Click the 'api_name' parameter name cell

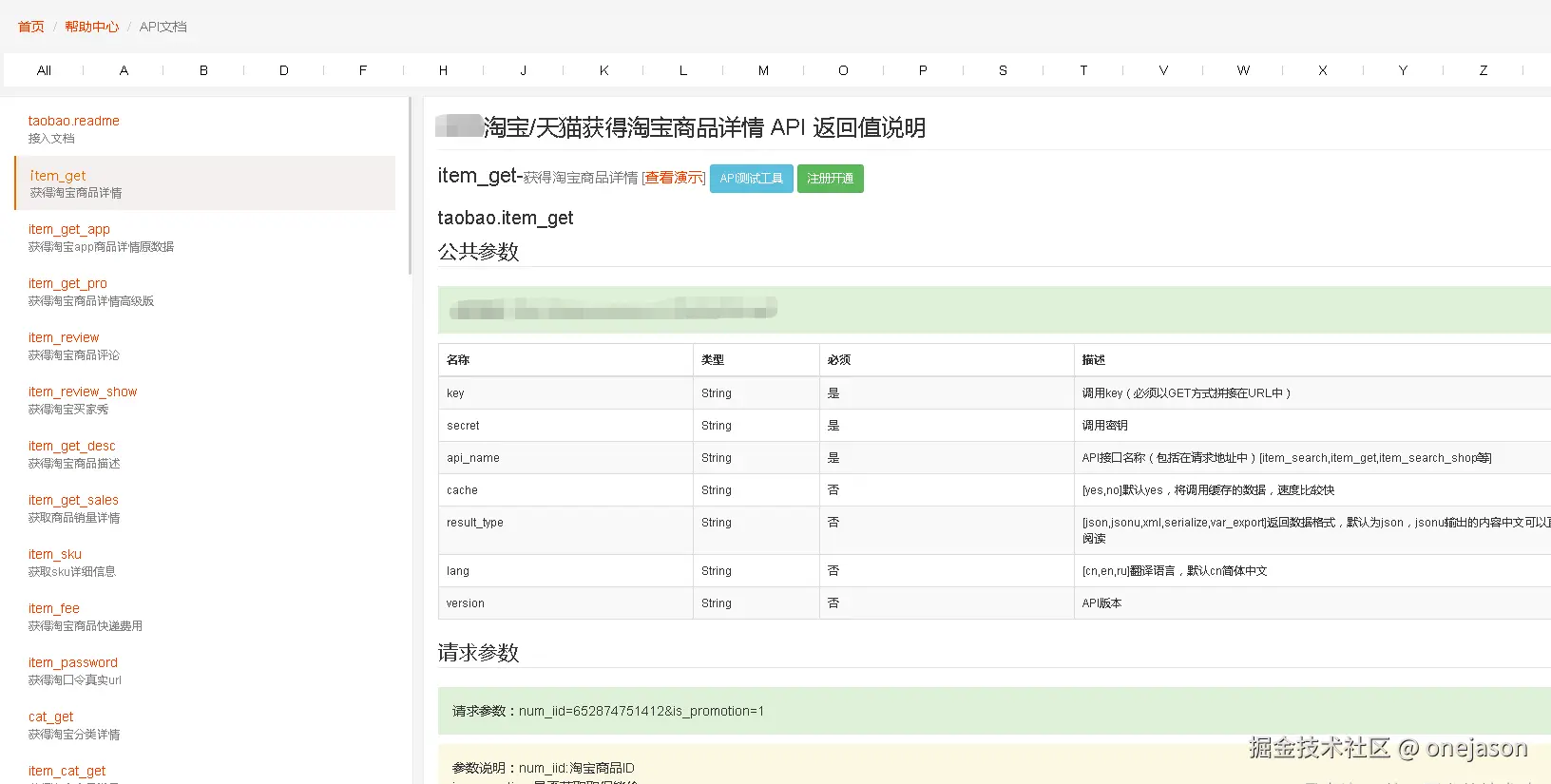tap(565, 458)
